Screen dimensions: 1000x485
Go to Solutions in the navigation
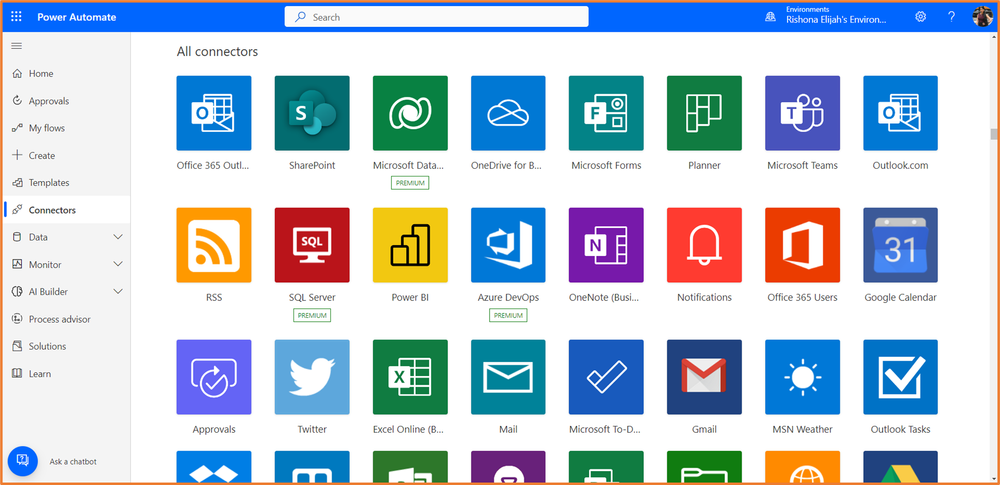click(67, 347)
